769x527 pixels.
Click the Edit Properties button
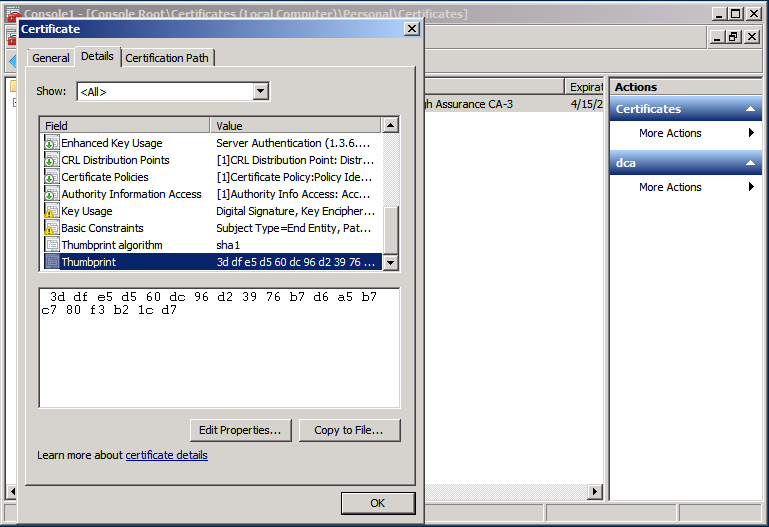tap(240, 430)
